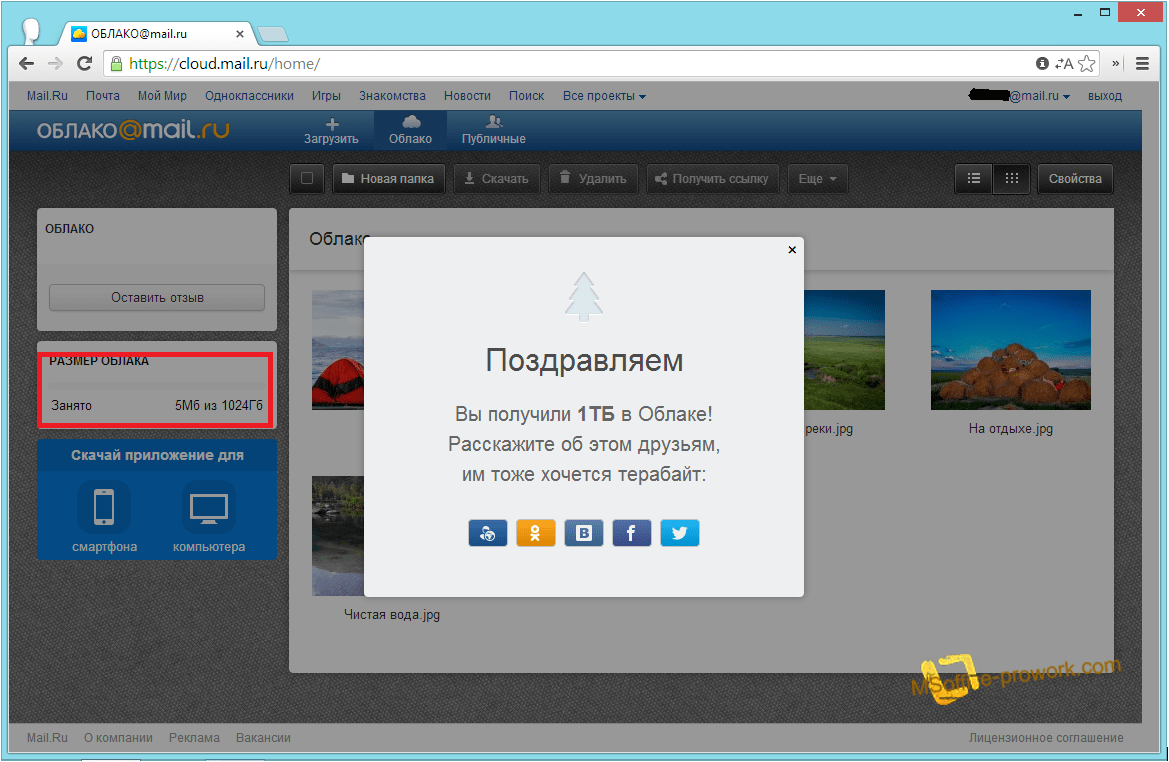Image resolution: width=1169 pixels, height=762 pixels.
Task: Open the Все проекты dropdown menu
Action: pyautogui.click(x=604, y=96)
